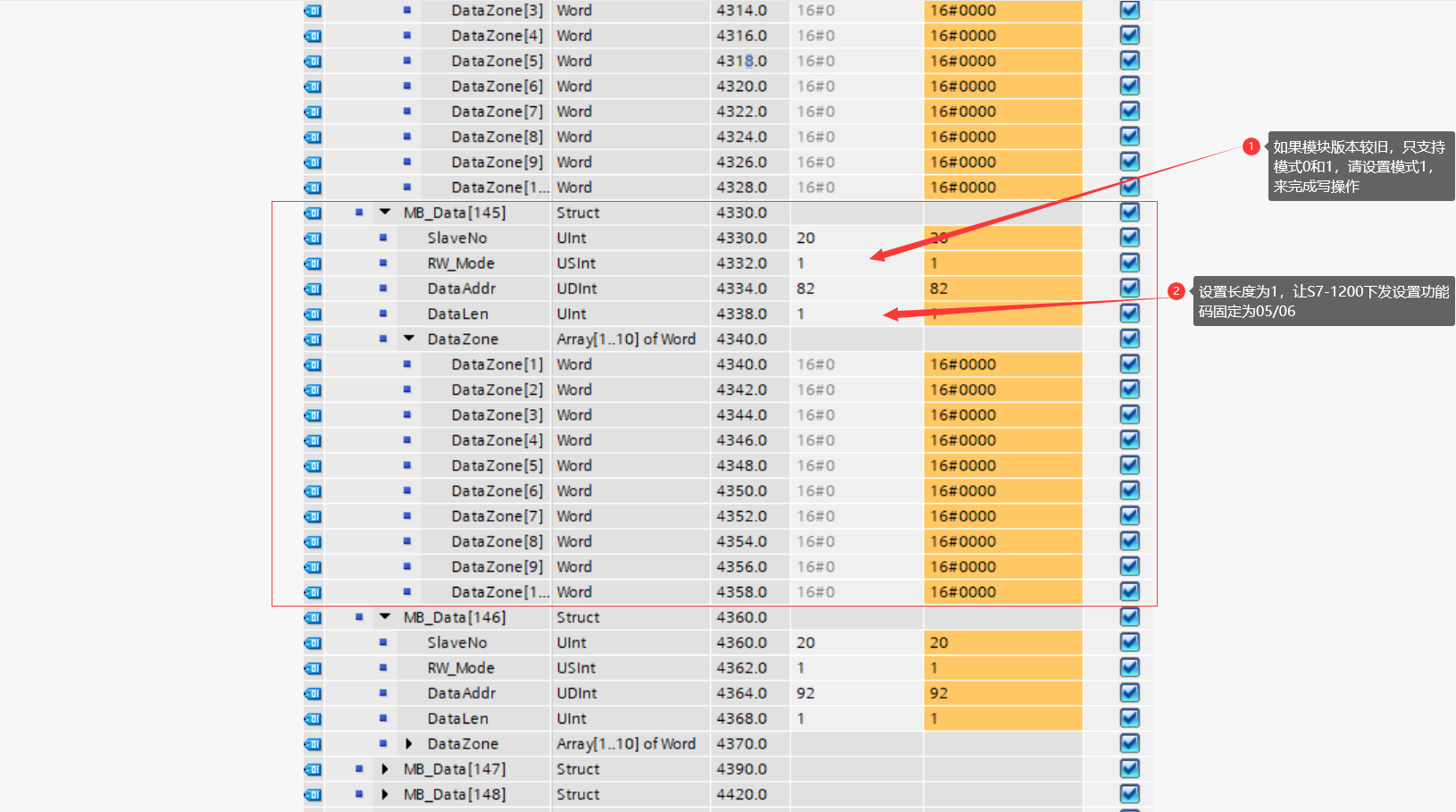Screen dimensions: 1456x812
Task: Click the UDInt data type at offset 4364.0
Action: tap(577, 693)
